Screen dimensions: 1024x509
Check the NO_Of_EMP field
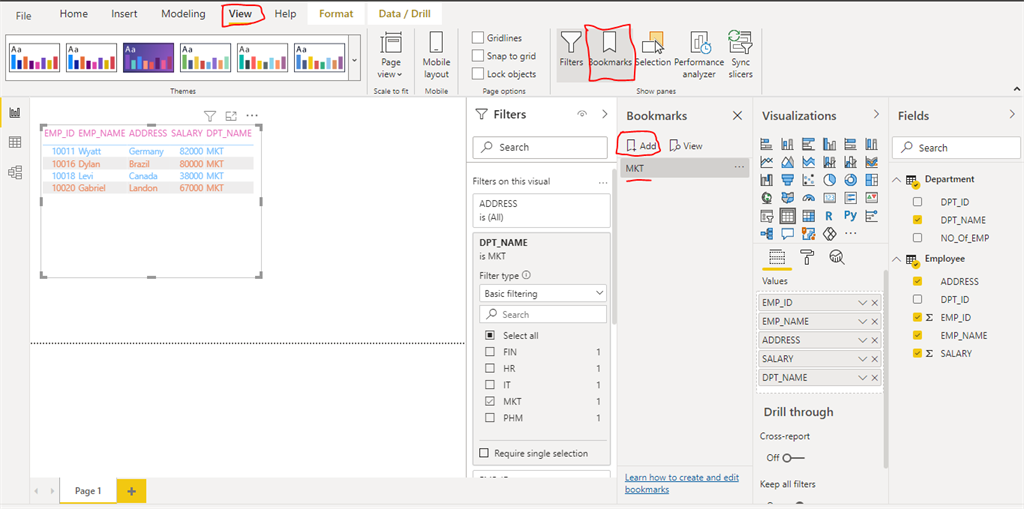click(x=918, y=238)
